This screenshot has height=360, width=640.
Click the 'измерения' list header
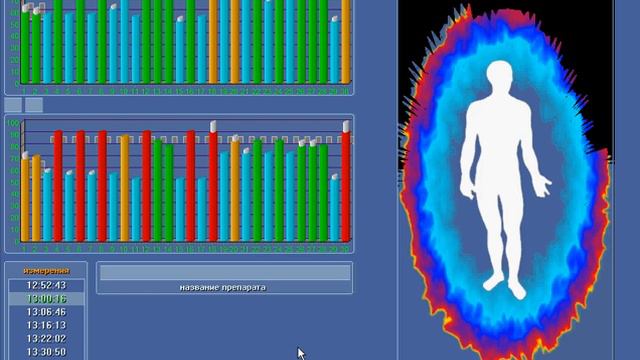[46, 271]
